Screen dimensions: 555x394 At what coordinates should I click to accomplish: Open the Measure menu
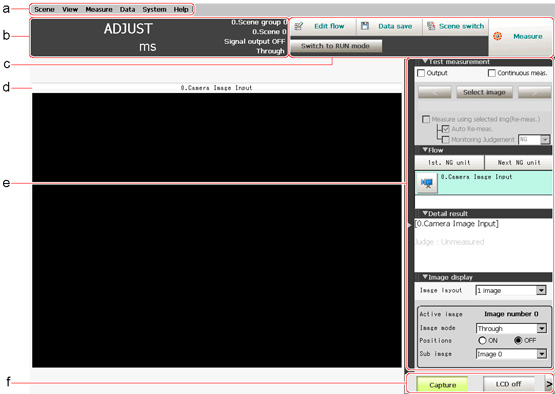coord(99,10)
